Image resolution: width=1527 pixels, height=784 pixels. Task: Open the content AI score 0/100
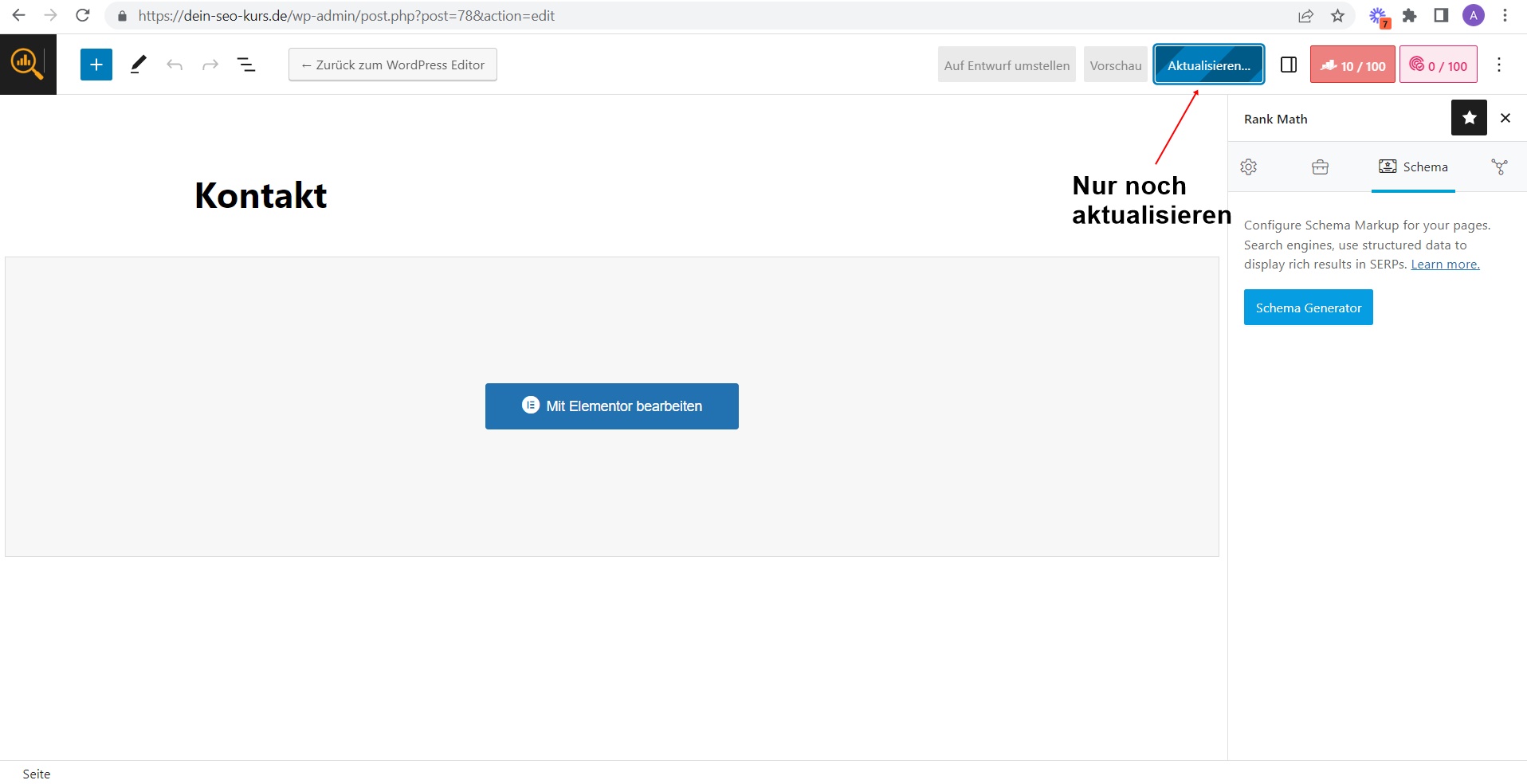pyautogui.click(x=1438, y=65)
